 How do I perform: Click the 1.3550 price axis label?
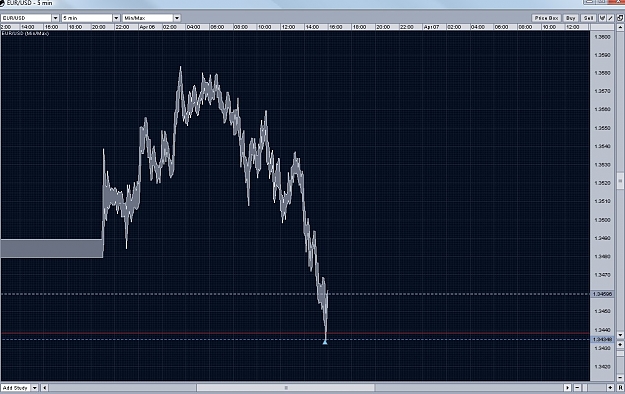(x=602, y=128)
